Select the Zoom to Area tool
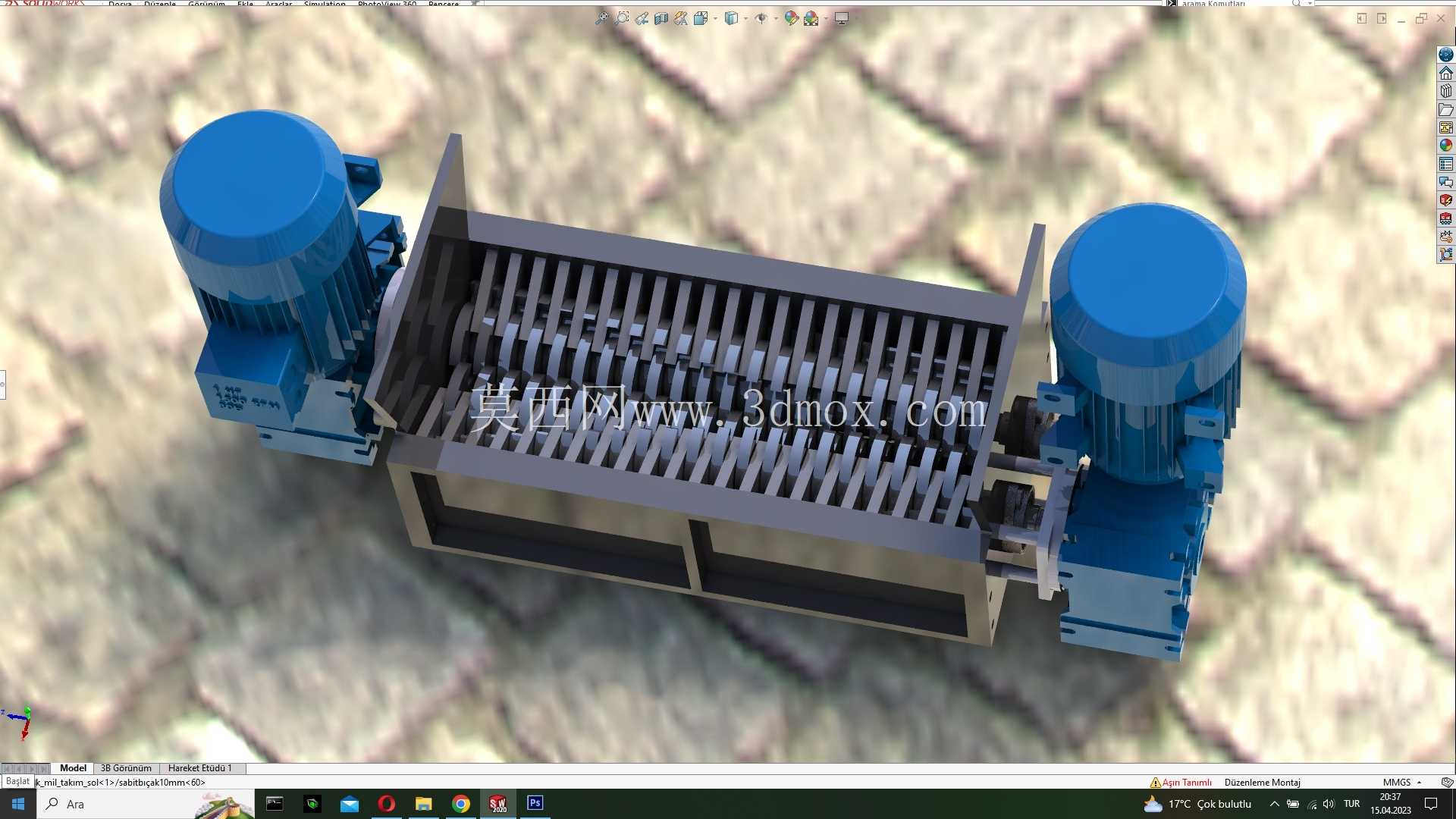 click(622, 18)
